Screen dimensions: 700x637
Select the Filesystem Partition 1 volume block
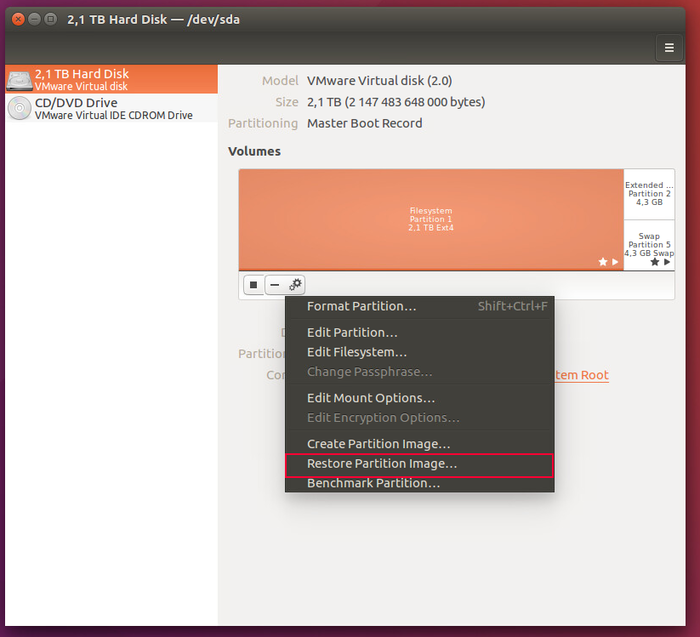pyautogui.click(x=431, y=220)
